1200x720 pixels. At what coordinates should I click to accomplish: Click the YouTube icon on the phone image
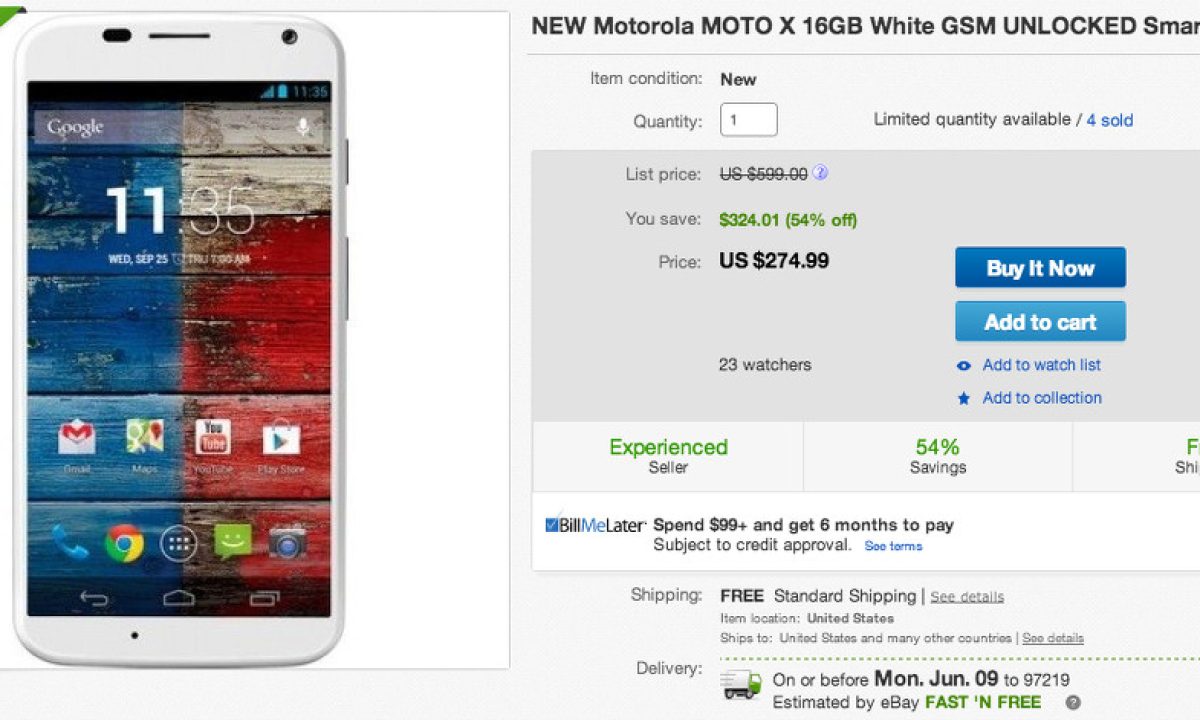(213, 438)
